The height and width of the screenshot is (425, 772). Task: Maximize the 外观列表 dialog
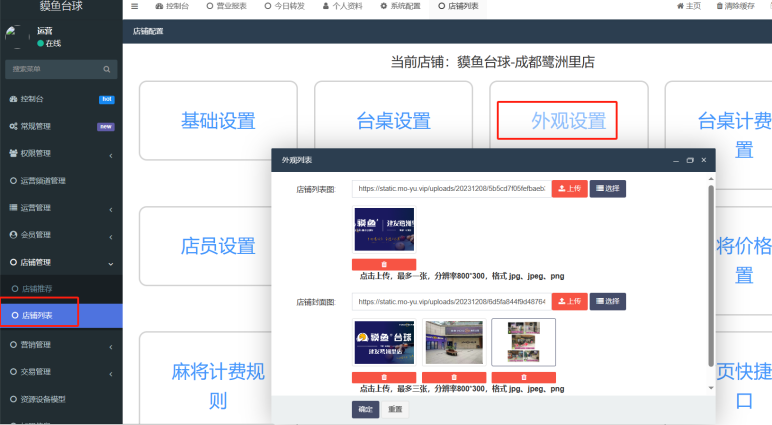(x=690, y=161)
